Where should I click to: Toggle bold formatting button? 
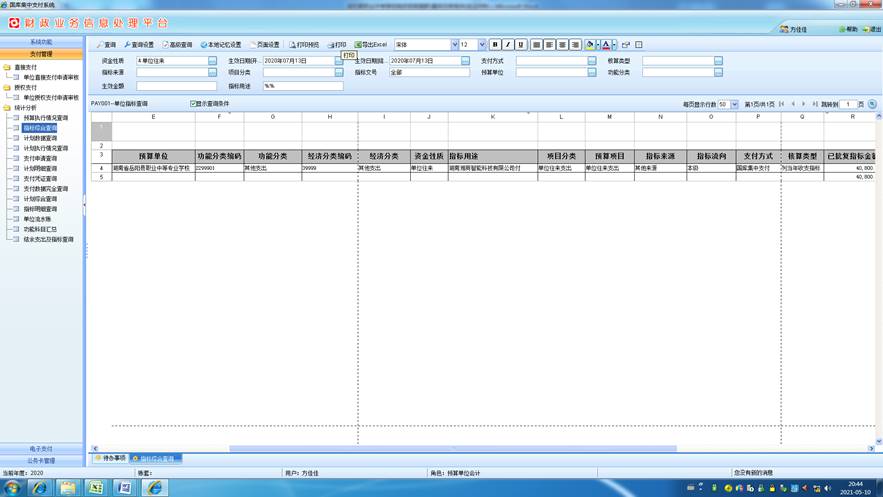point(495,44)
